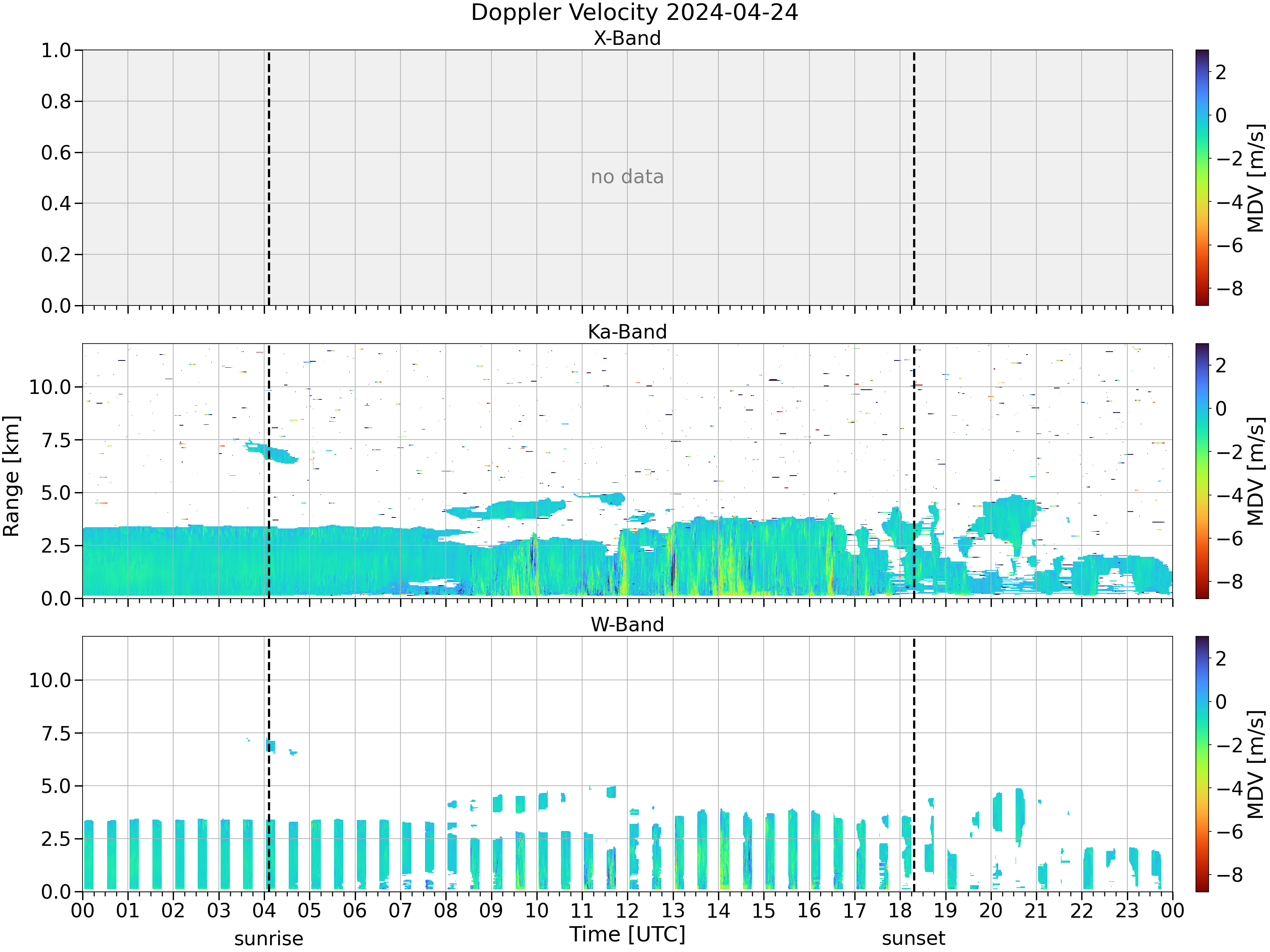Select the Ka-Band subplot title
Viewport: 1270px width, 952px height.
tap(627, 332)
